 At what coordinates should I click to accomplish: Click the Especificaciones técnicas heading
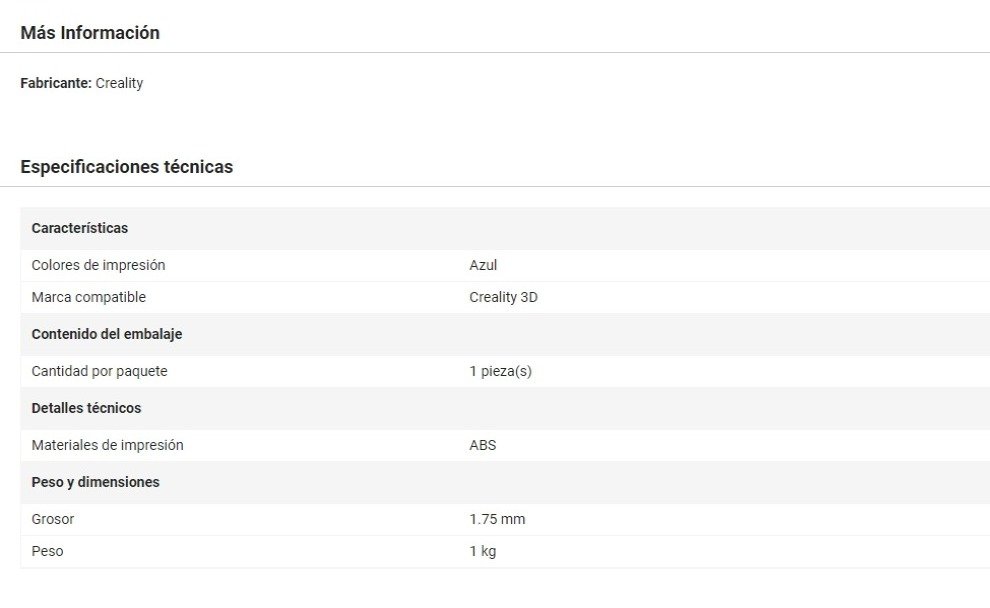coord(126,167)
